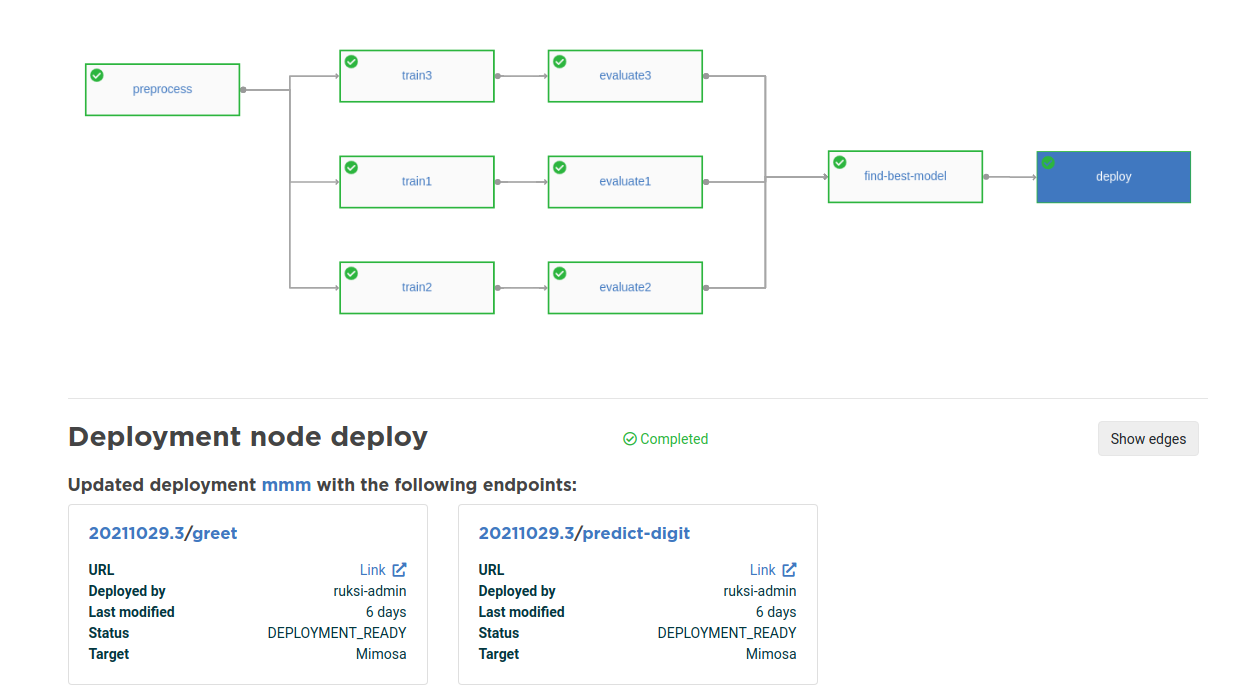The image size is (1236, 692).
Task: Click the Completed status text
Action: point(674,439)
